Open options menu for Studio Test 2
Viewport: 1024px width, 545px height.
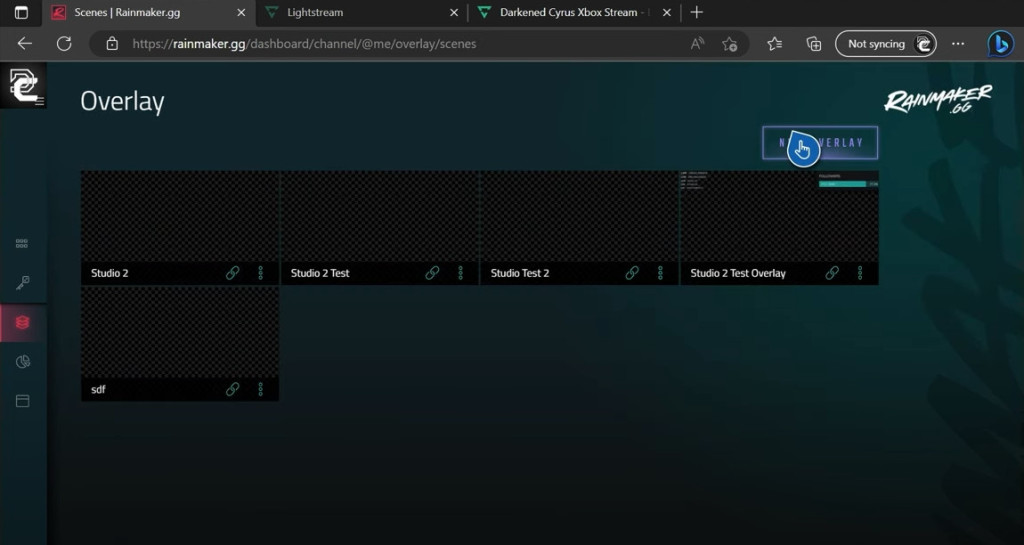(660, 273)
